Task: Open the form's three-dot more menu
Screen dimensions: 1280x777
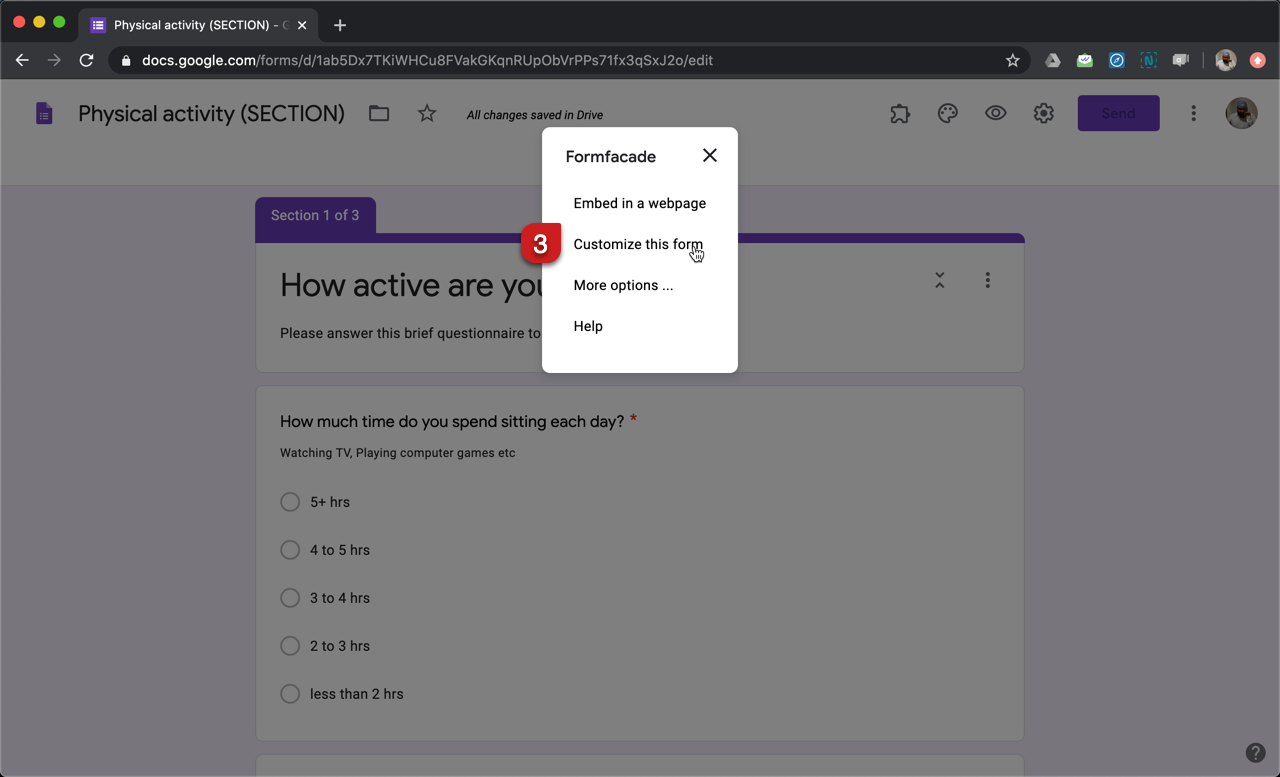Action: pyautogui.click(x=1193, y=113)
